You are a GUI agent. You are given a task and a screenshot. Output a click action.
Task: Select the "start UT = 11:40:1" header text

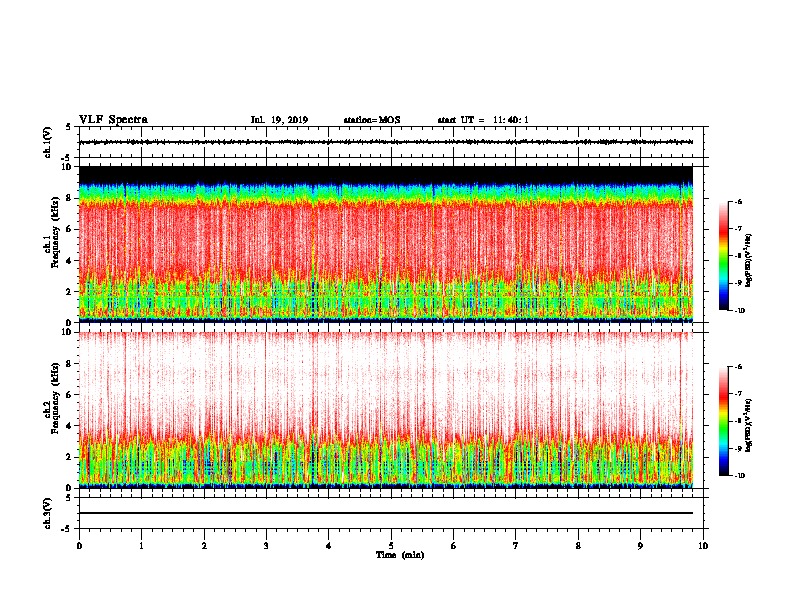(x=483, y=120)
